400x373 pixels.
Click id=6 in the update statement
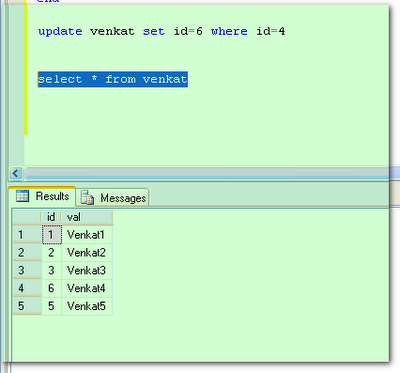[x=188, y=31]
